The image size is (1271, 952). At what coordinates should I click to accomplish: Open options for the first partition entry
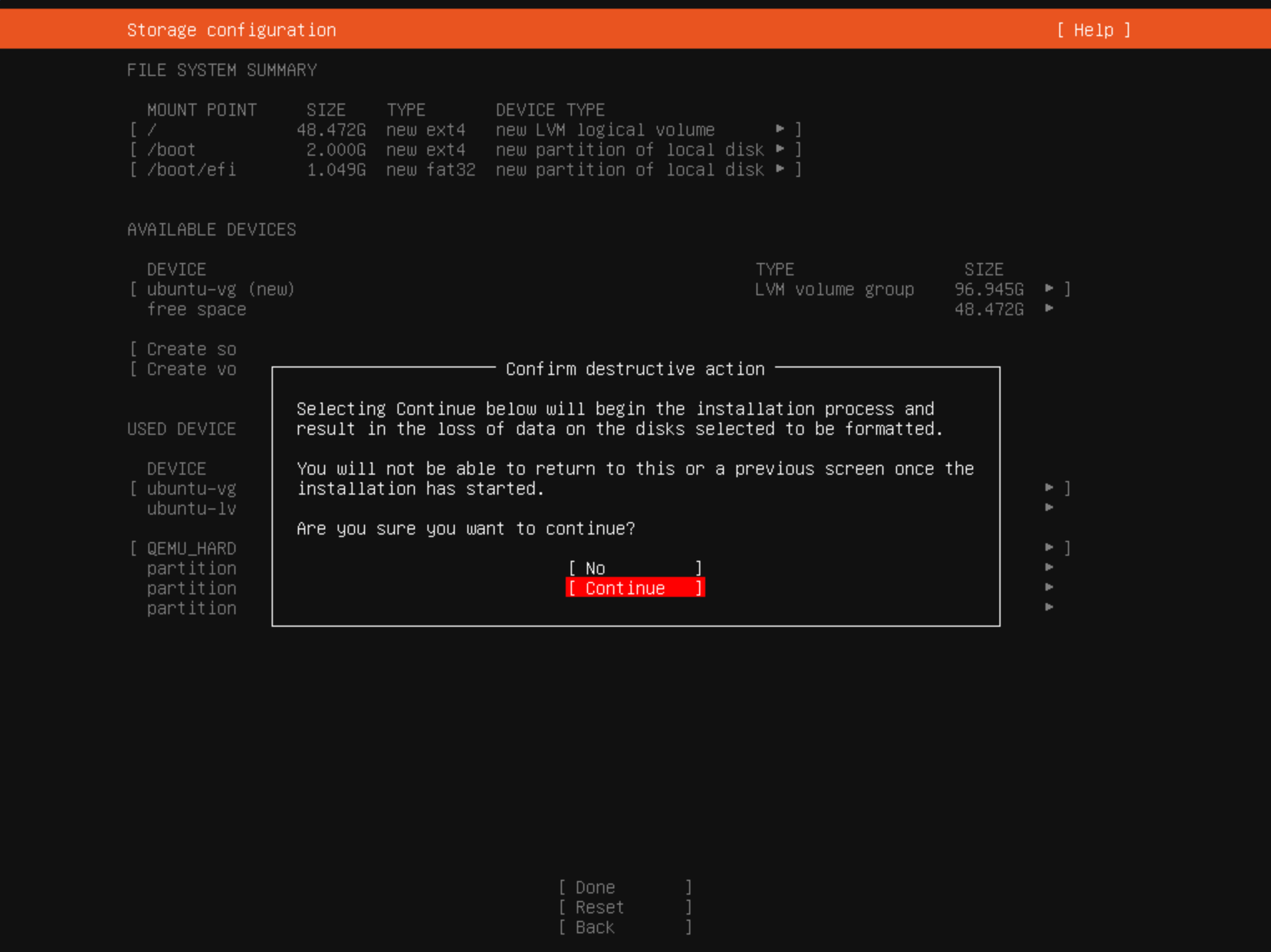coord(1050,568)
